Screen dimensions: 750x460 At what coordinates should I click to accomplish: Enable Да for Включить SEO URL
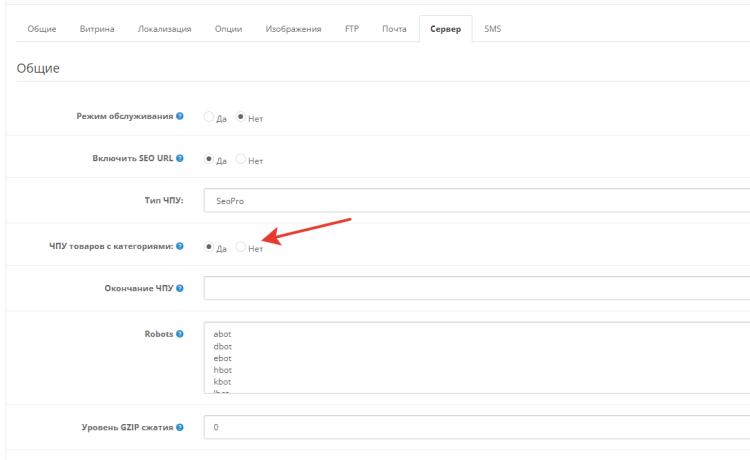tap(209, 160)
